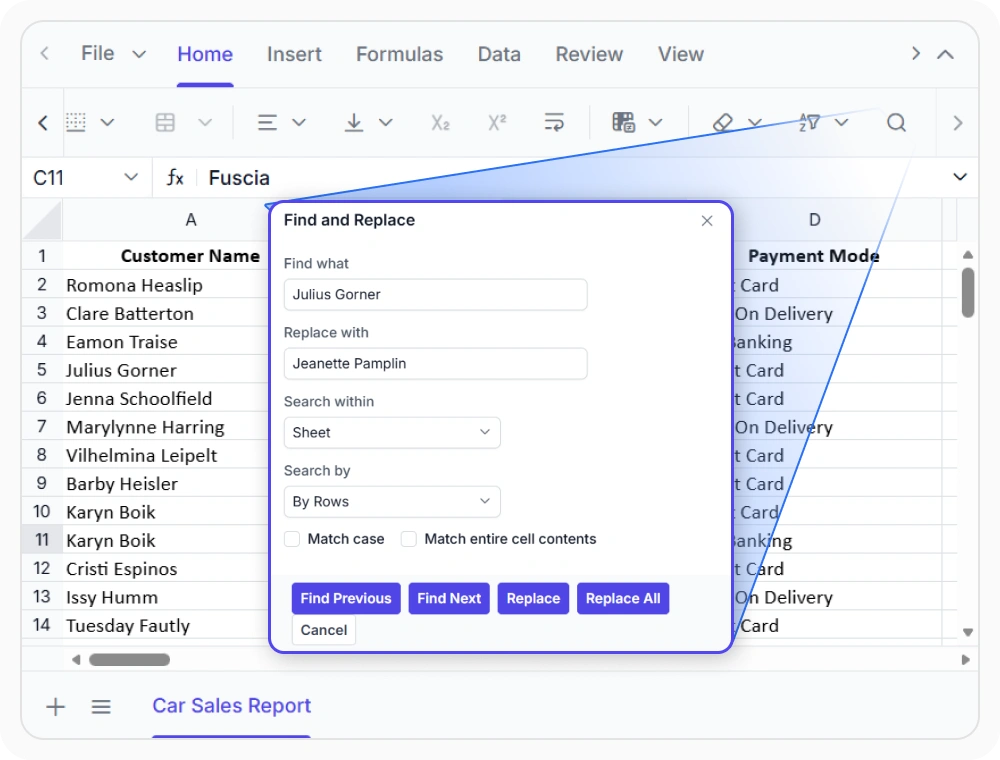Click the vertical align download-arrow icon

[353, 122]
